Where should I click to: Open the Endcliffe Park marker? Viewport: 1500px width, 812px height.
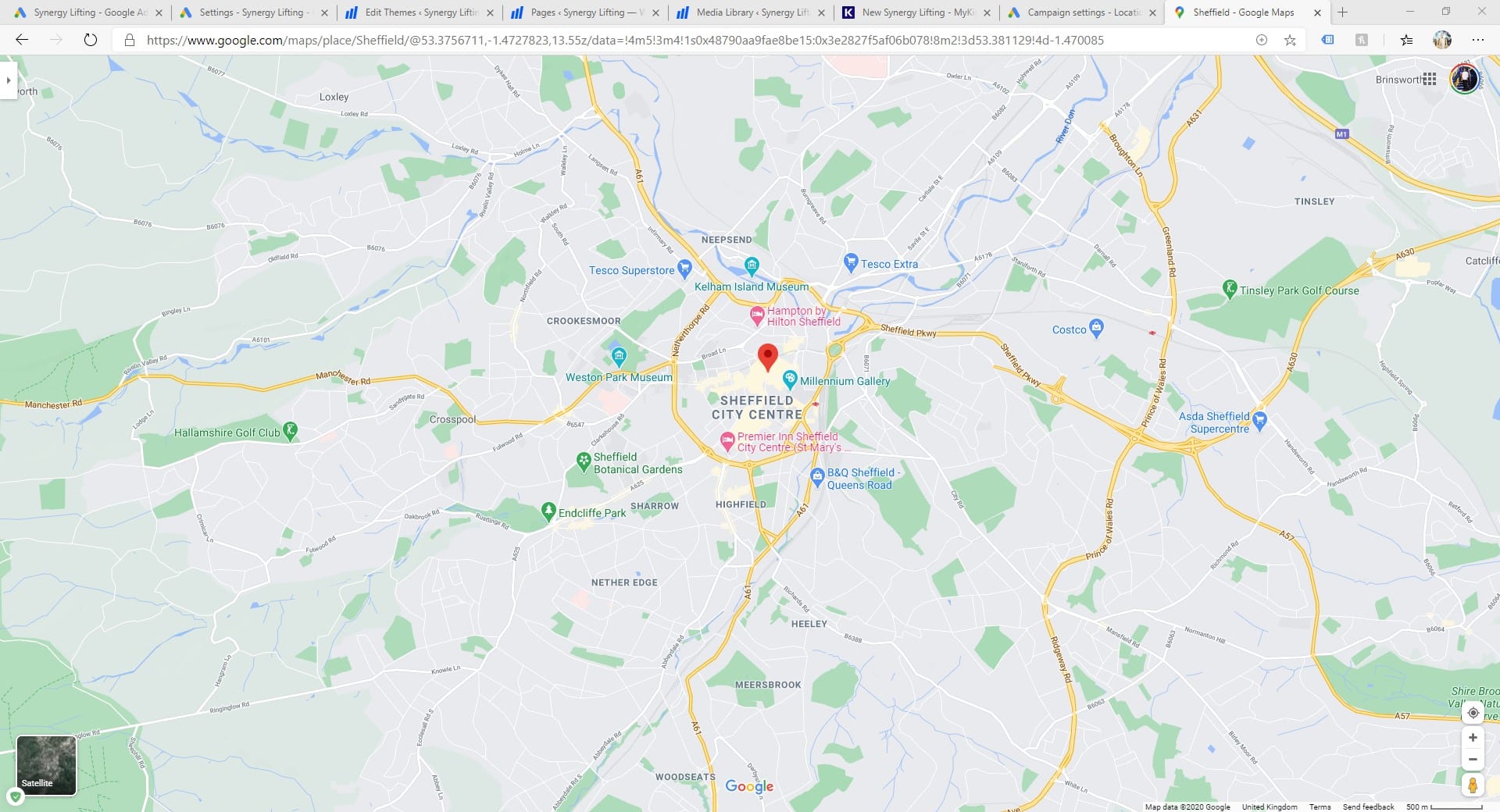(x=548, y=511)
